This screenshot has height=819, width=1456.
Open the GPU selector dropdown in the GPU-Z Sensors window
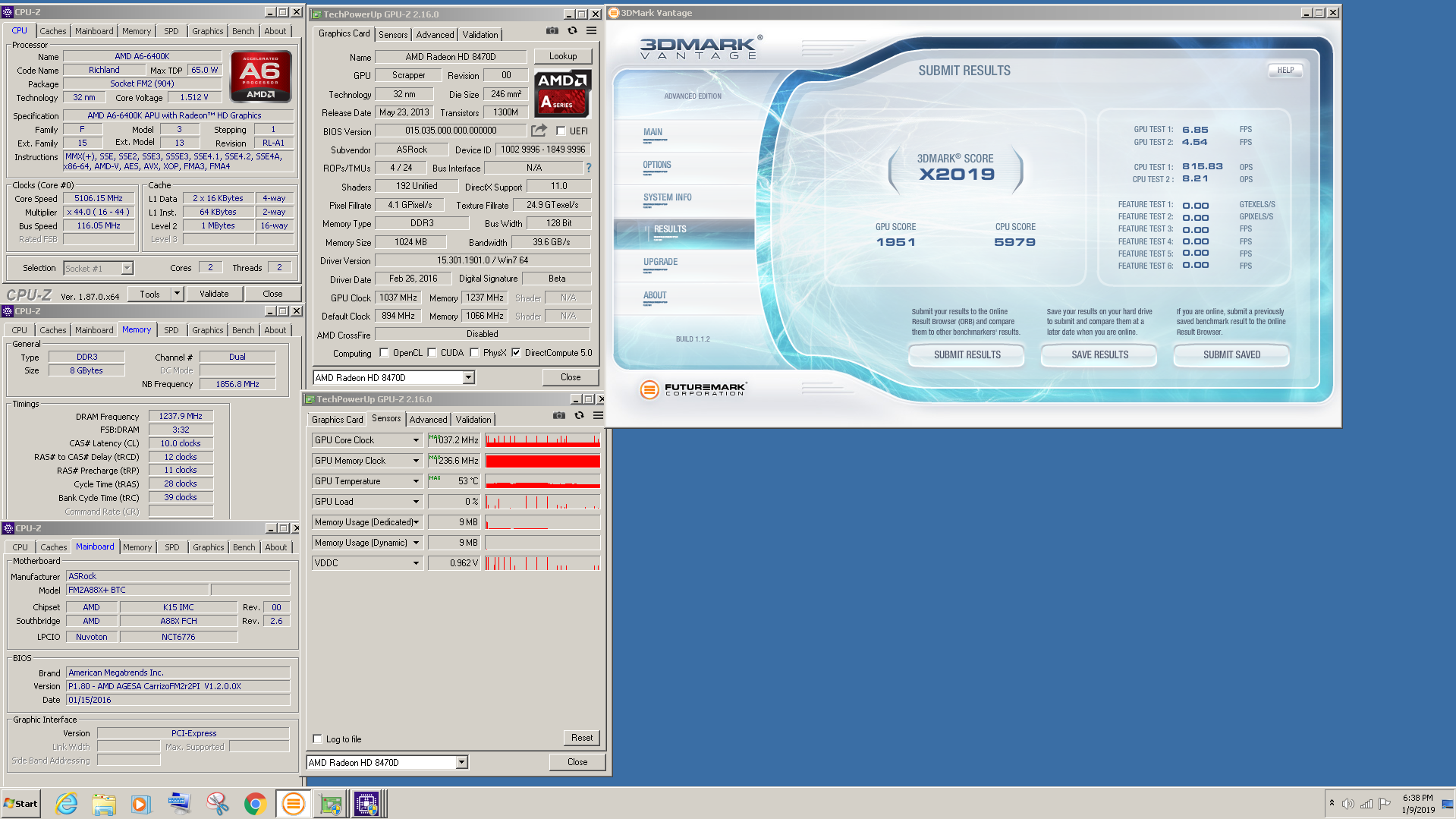coord(461,762)
